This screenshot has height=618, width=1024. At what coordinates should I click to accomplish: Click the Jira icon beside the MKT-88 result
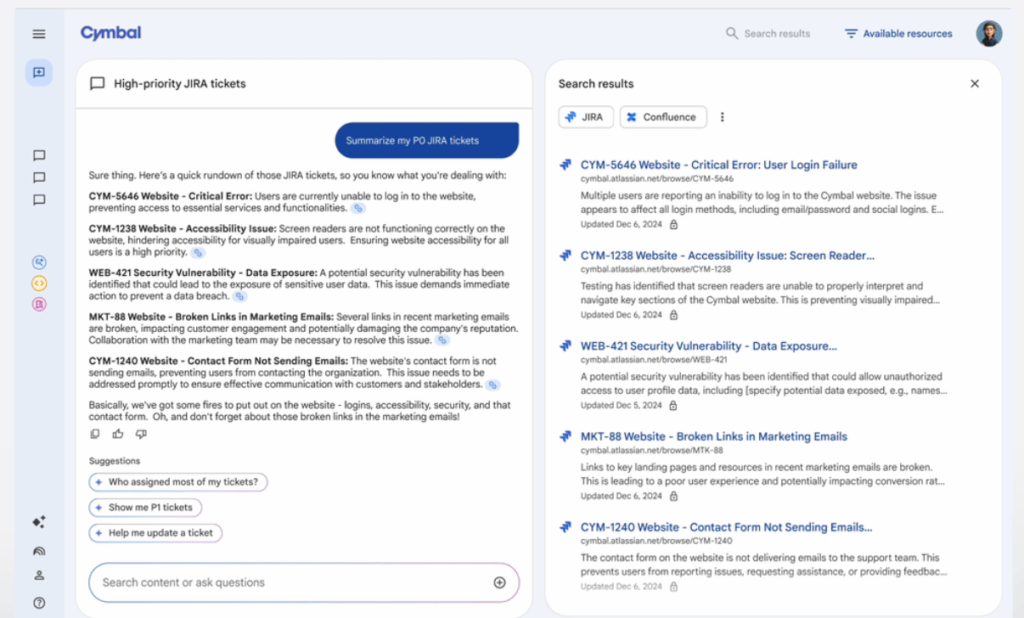566,436
